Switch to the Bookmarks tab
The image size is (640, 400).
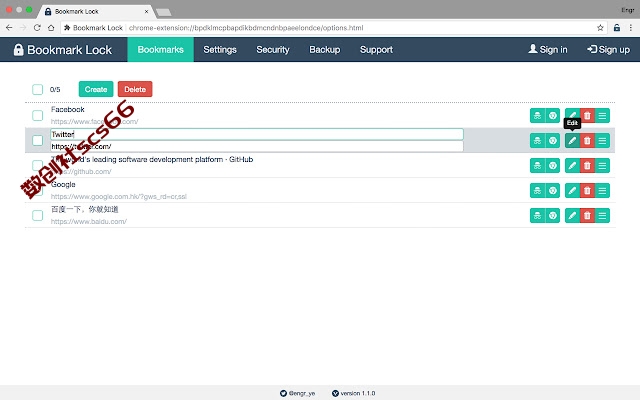point(160,49)
